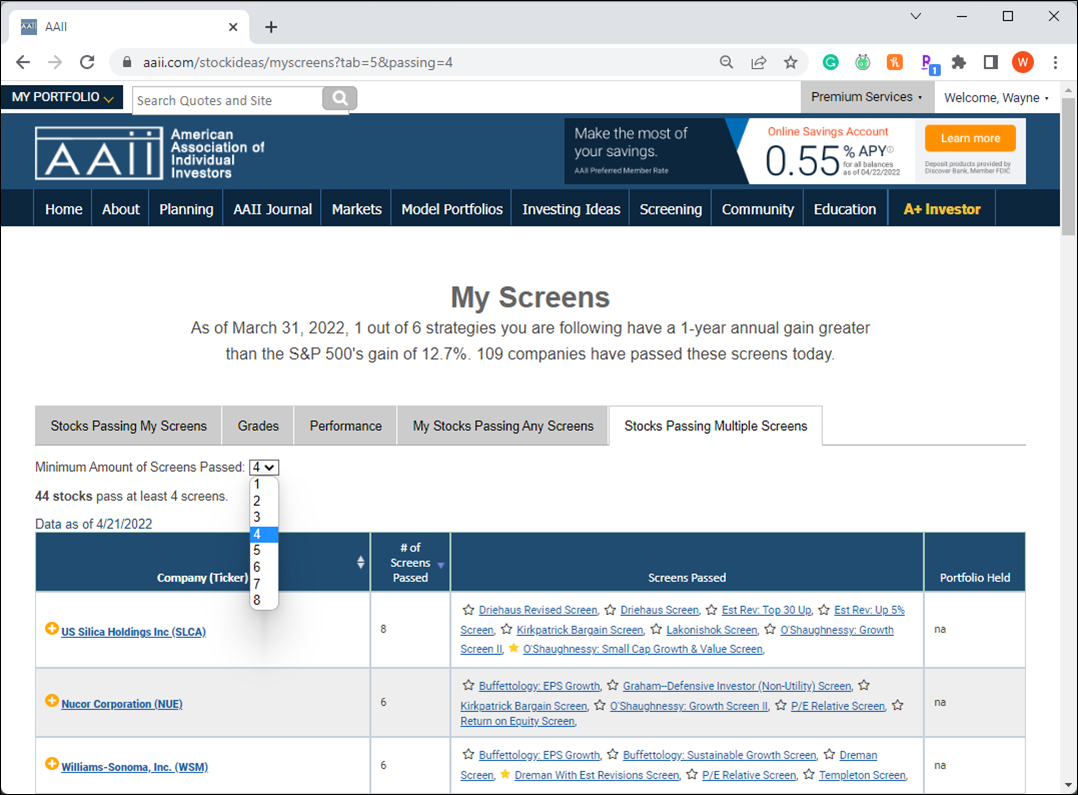The width and height of the screenshot is (1078, 795).
Task: Open the Screening menu in the navigation bar
Action: click(670, 209)
